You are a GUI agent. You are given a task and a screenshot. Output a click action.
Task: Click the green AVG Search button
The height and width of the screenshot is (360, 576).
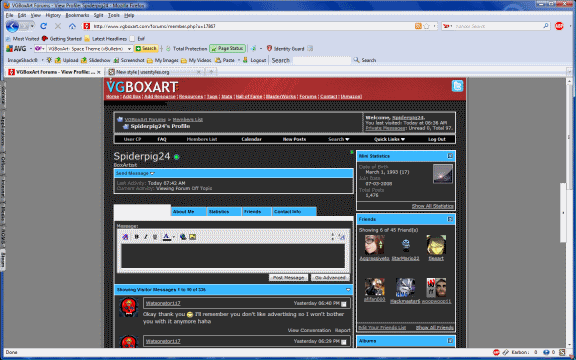(x=146, y=48)
